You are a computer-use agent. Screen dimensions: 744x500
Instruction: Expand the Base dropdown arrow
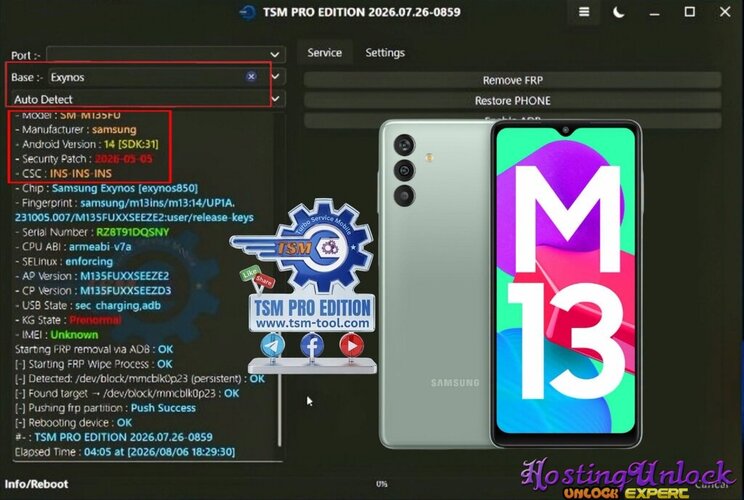coord(276,76)
